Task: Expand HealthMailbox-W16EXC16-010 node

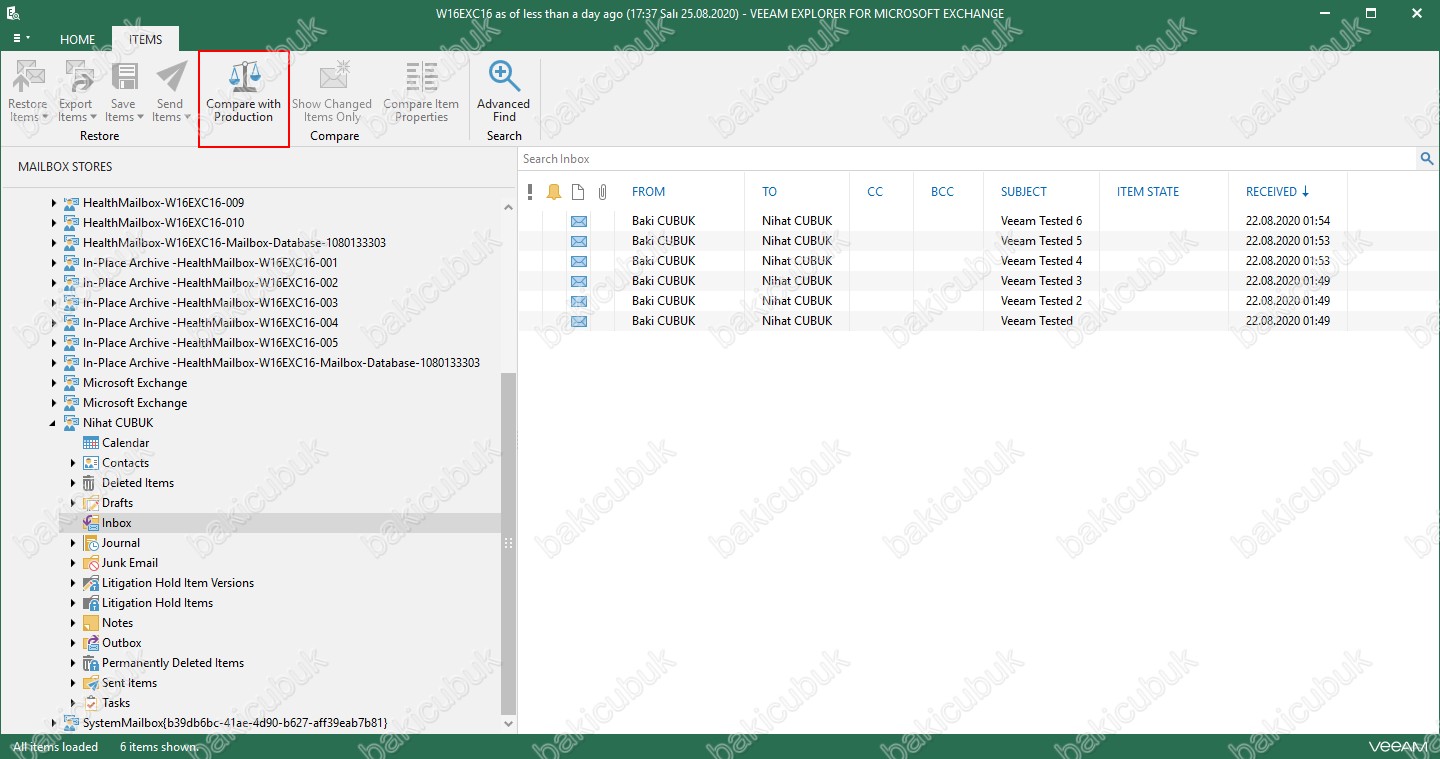Action: pyautogui.click(x=54, y=223)
